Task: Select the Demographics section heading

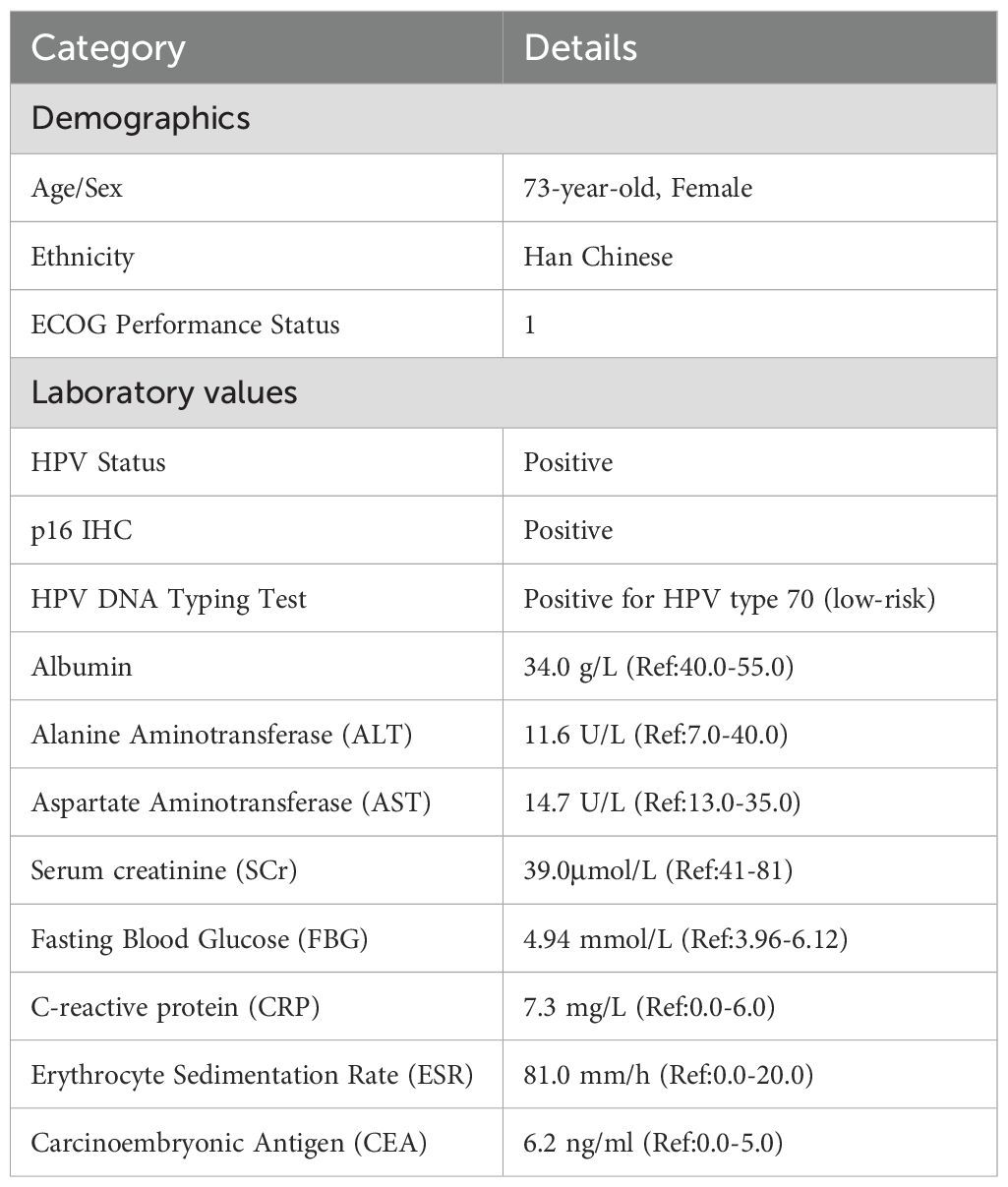Action: coord(141,118)
